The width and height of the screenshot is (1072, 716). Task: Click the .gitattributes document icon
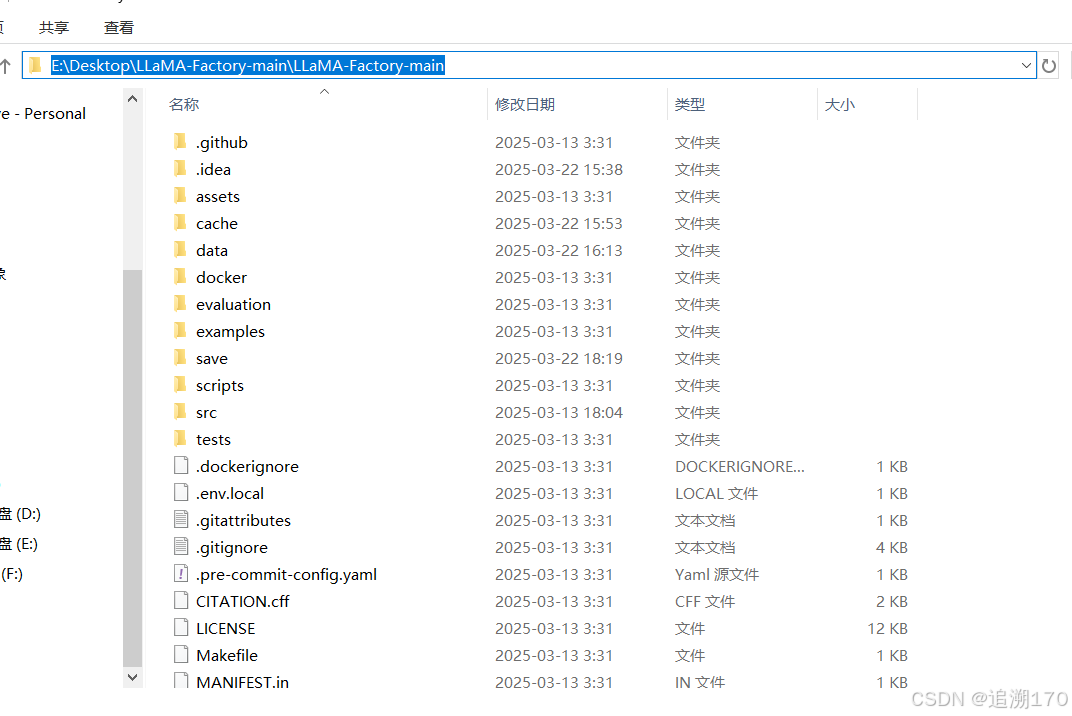tap(181, 520)
